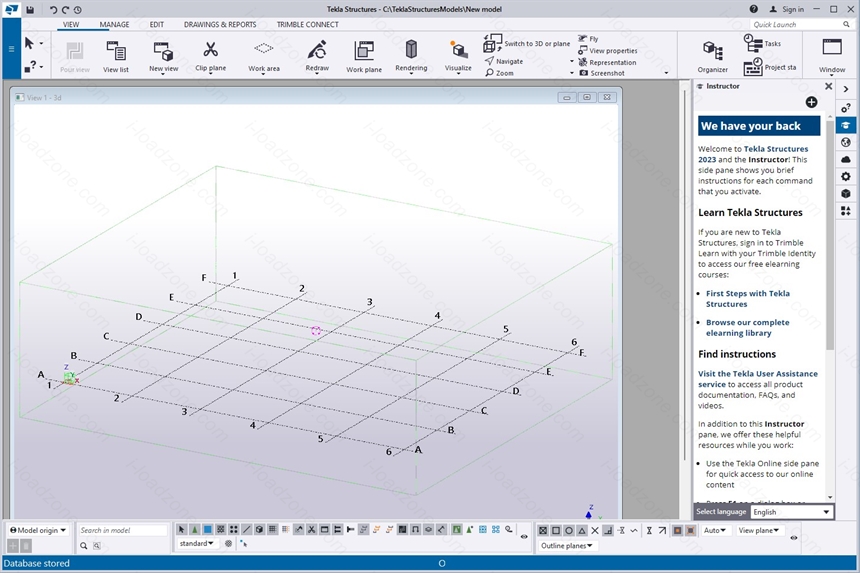Open Tekla Online globe side pane
Screen dimensions: 860x573
tap(846, 143)
